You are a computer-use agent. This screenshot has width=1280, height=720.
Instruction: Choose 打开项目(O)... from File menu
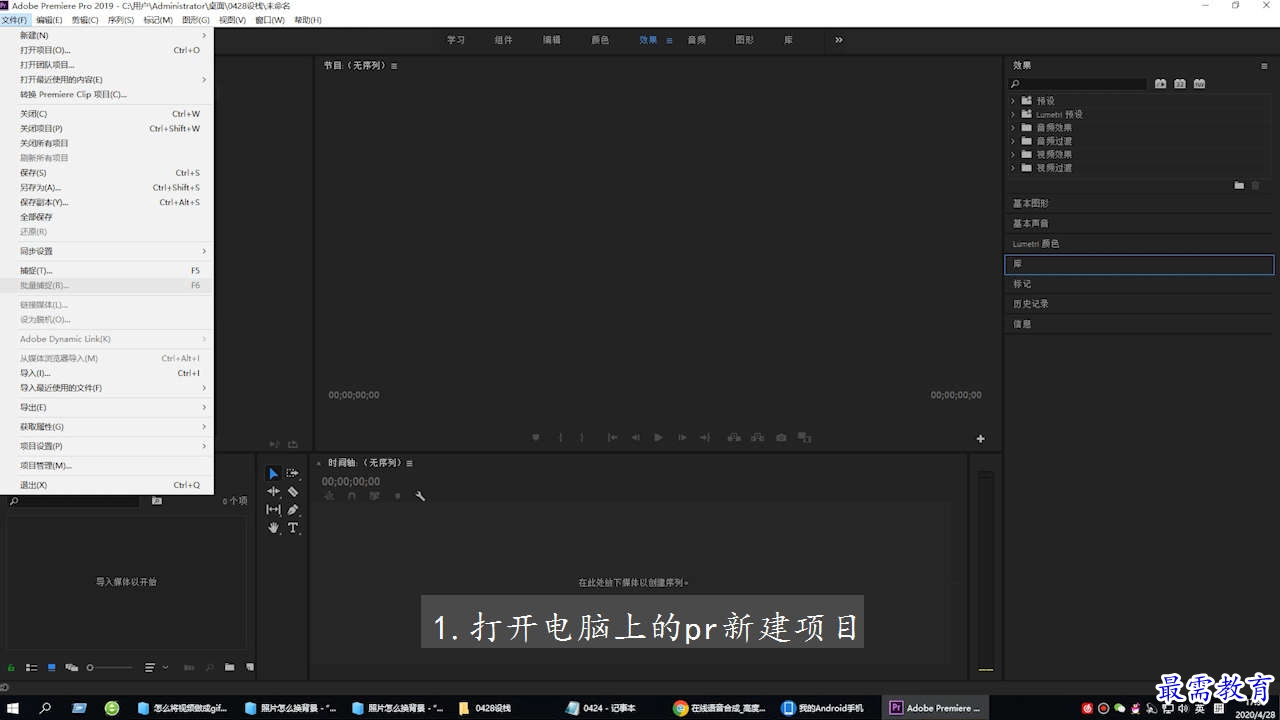107,50
